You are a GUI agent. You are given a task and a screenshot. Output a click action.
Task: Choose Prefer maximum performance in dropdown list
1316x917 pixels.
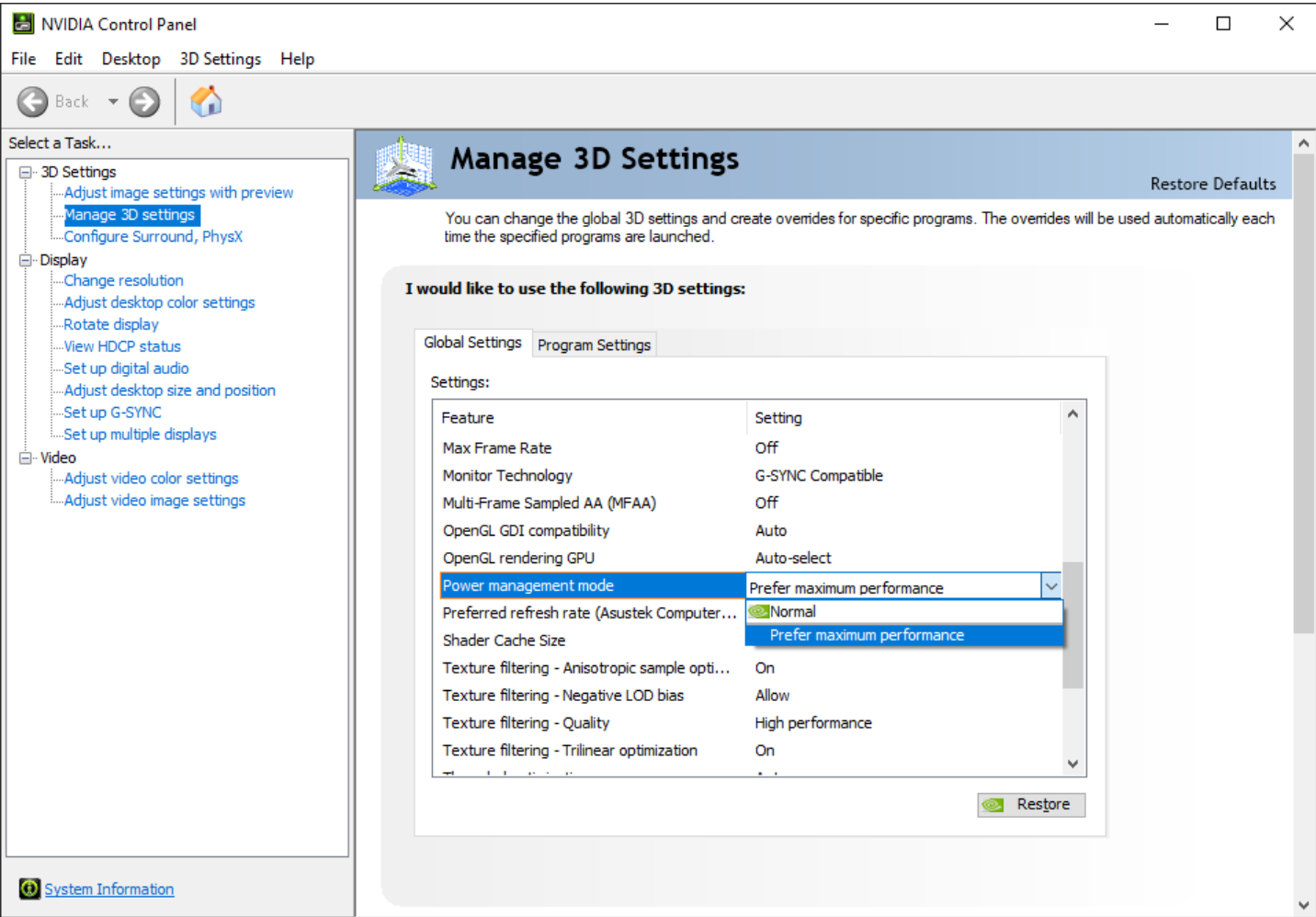(867, 636)
